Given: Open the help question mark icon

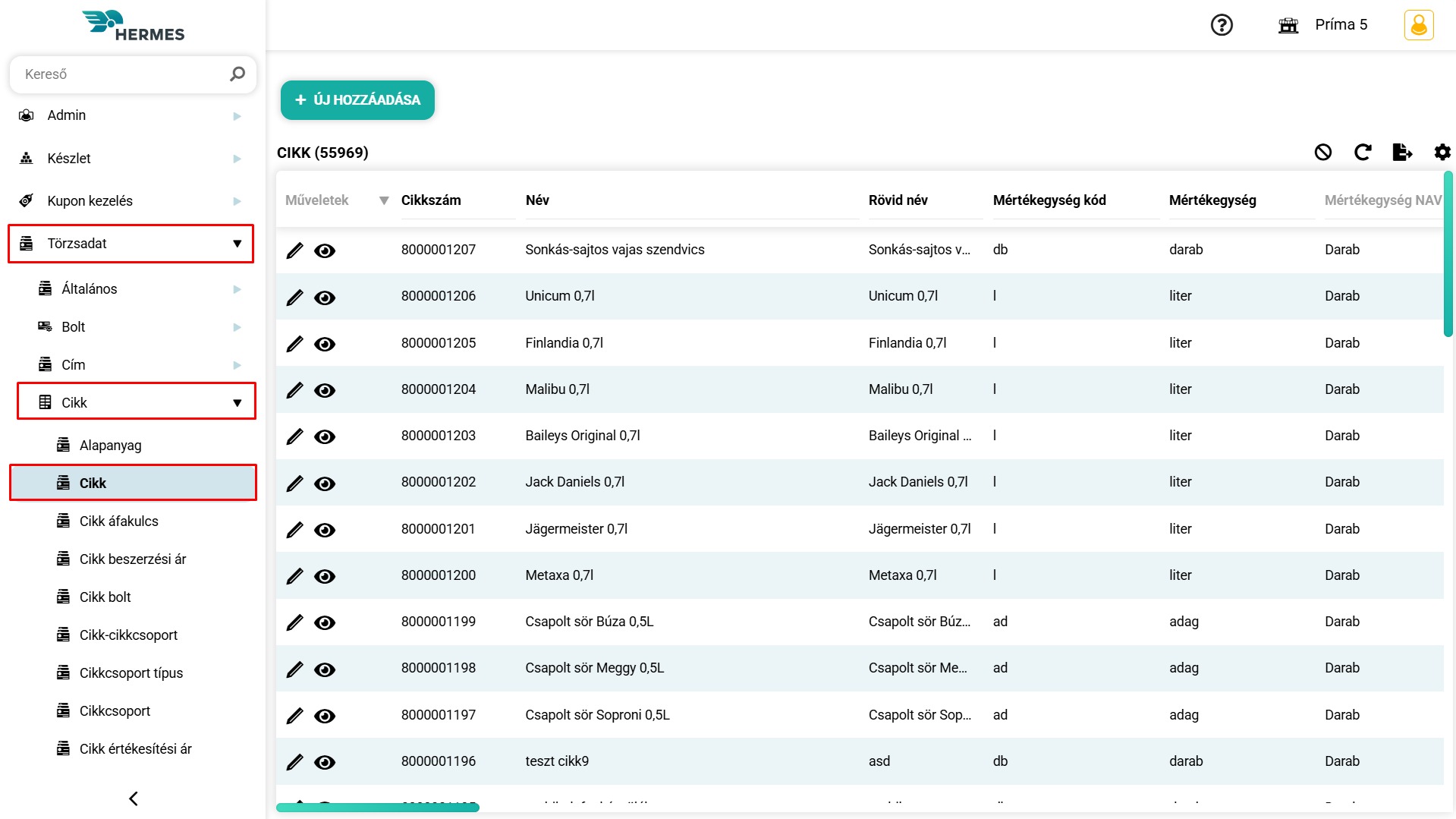Looking at the screenshot, I should click(x=1221, y=25).
